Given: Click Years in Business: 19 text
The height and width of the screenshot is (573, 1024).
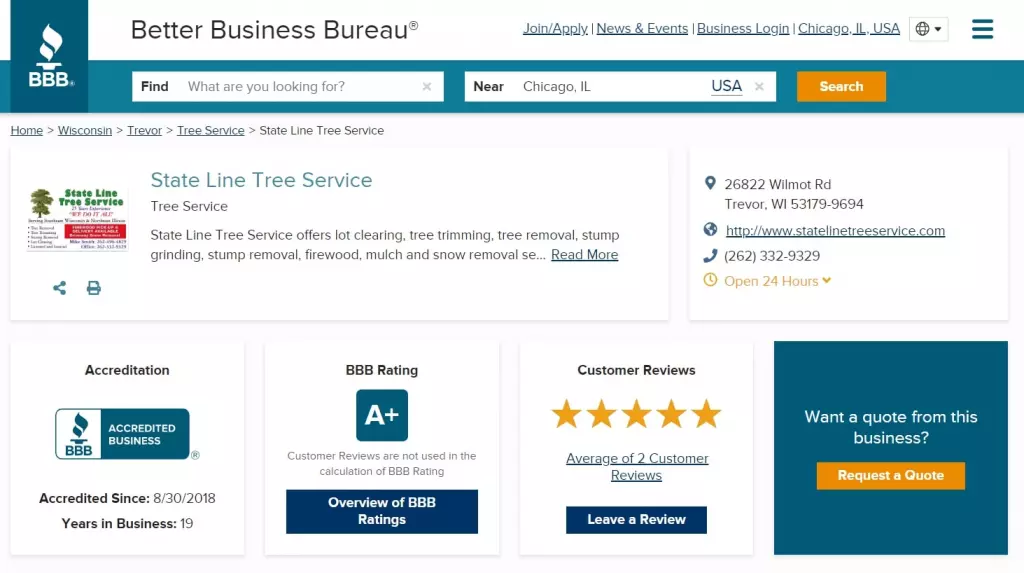Looking at the screenshot, I should (x=127, y=524).
